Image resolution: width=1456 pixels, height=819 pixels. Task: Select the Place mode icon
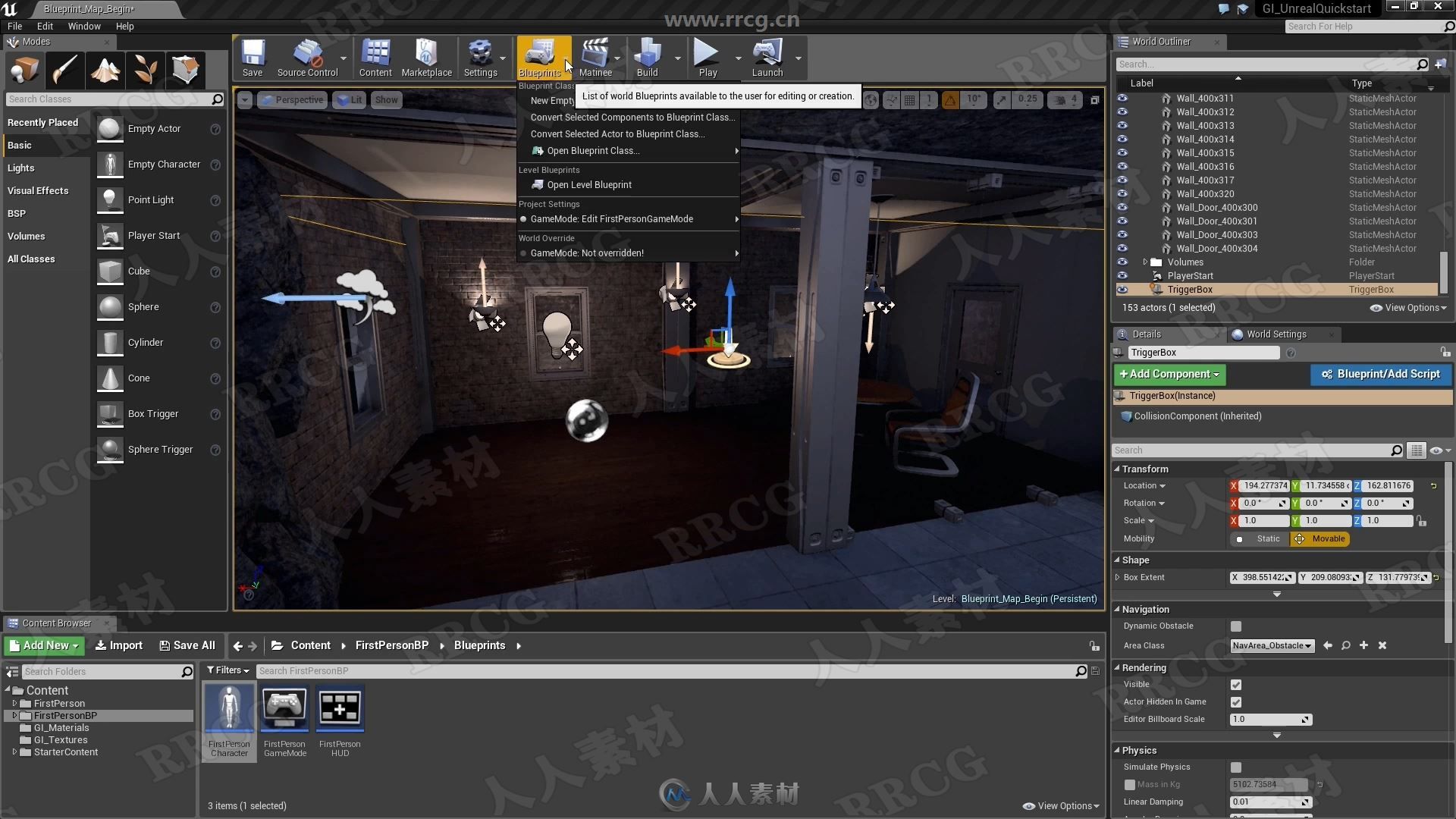click(24, 70)
